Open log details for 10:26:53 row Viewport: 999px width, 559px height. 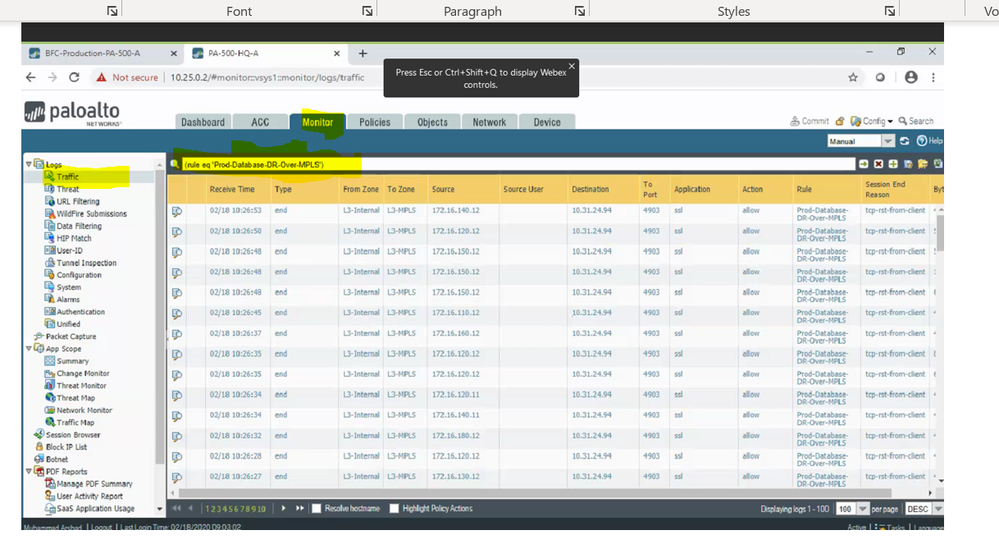click(x=177, y=211)
